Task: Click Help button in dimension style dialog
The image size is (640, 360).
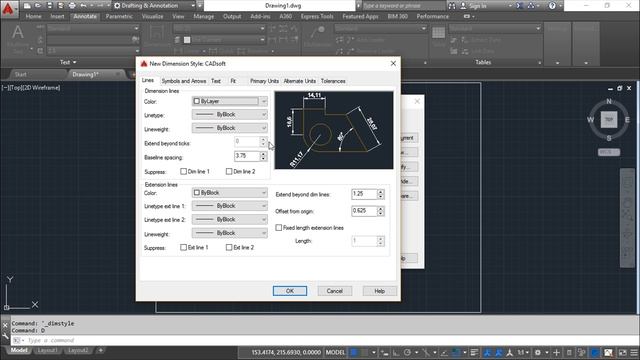Action: (x=380, y=291)
